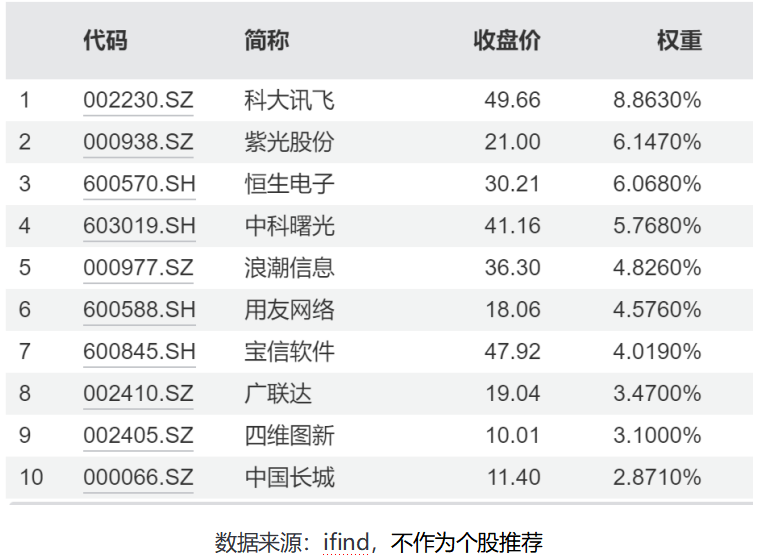Click the 恒生电子 stock name
Viewport: 761px width, 555px height.
(289, 185)
